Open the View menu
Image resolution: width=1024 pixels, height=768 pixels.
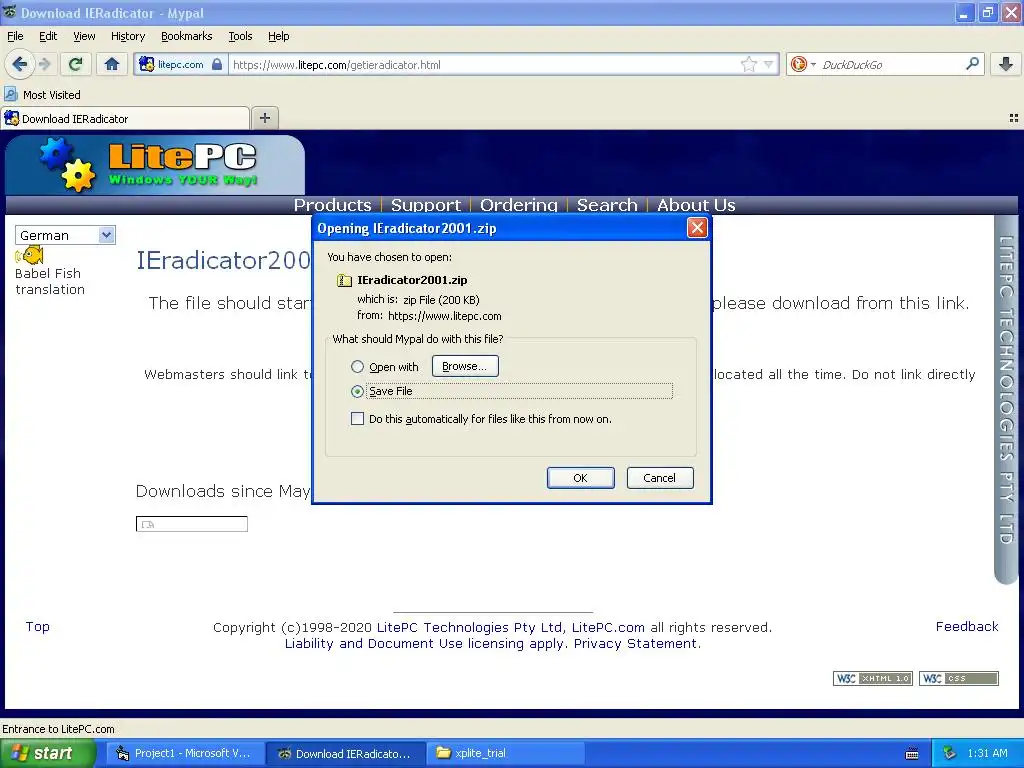pos(84,36)
